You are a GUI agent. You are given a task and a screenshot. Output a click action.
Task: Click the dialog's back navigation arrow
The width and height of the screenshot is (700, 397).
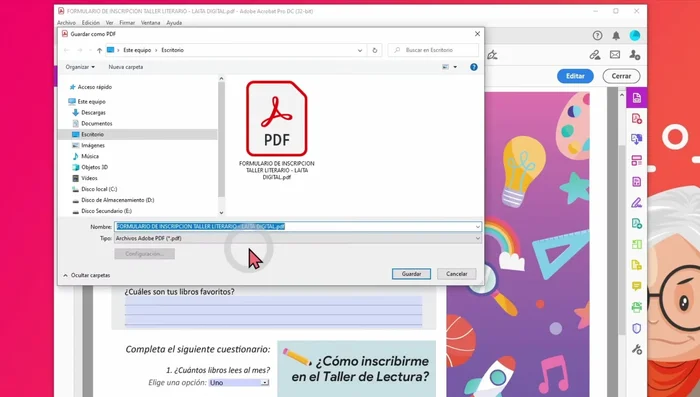pyautogui.click(x=67, y=50)
